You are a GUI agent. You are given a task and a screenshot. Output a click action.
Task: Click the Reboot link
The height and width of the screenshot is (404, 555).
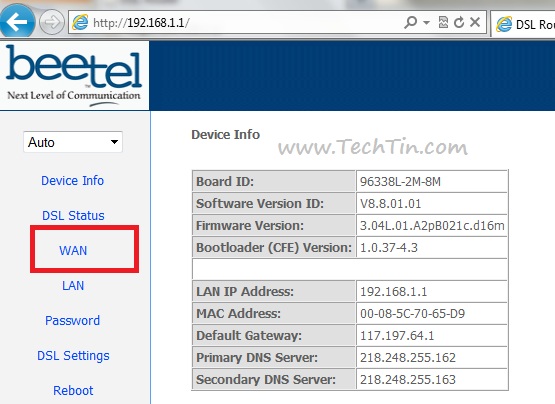tap(73, 391)
